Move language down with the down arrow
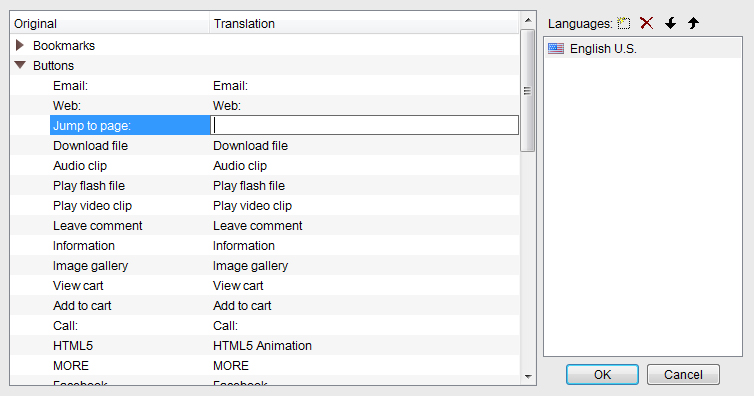 (670, 23)
